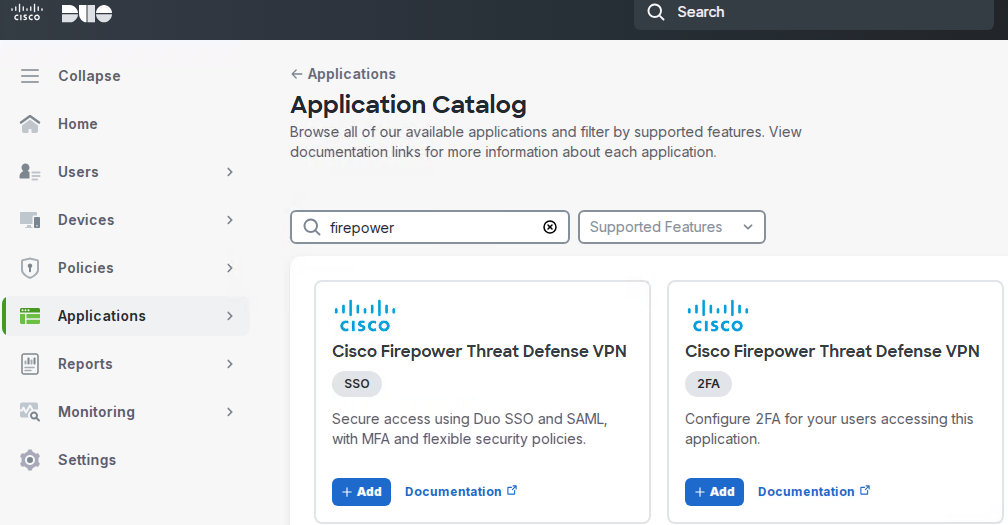Screen dimensions: 1008x525
Task: Expand the Policies menu chevron
Action: click(230, 268)
